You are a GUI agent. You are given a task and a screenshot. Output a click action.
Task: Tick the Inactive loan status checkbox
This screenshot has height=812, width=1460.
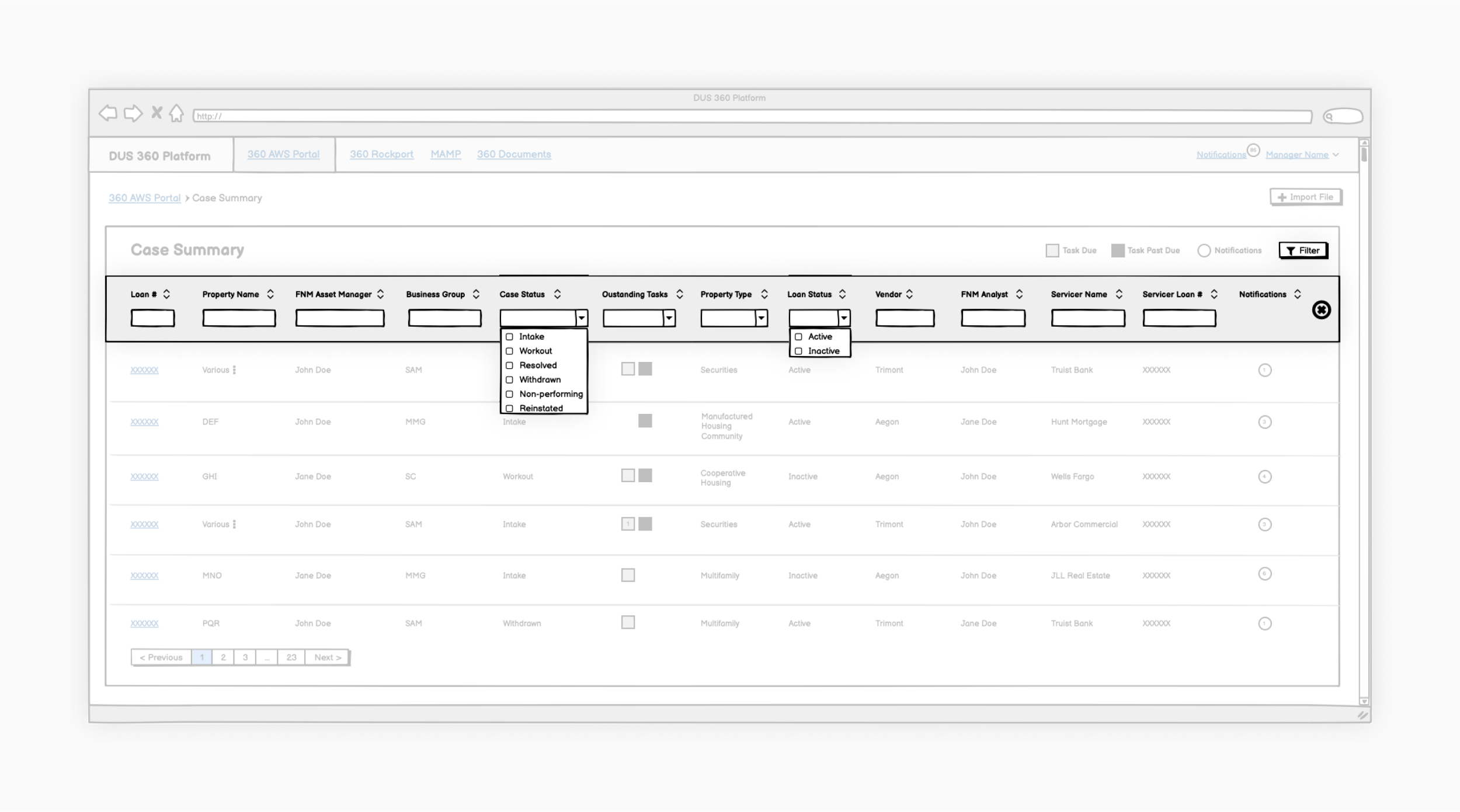tap(798, 351)
